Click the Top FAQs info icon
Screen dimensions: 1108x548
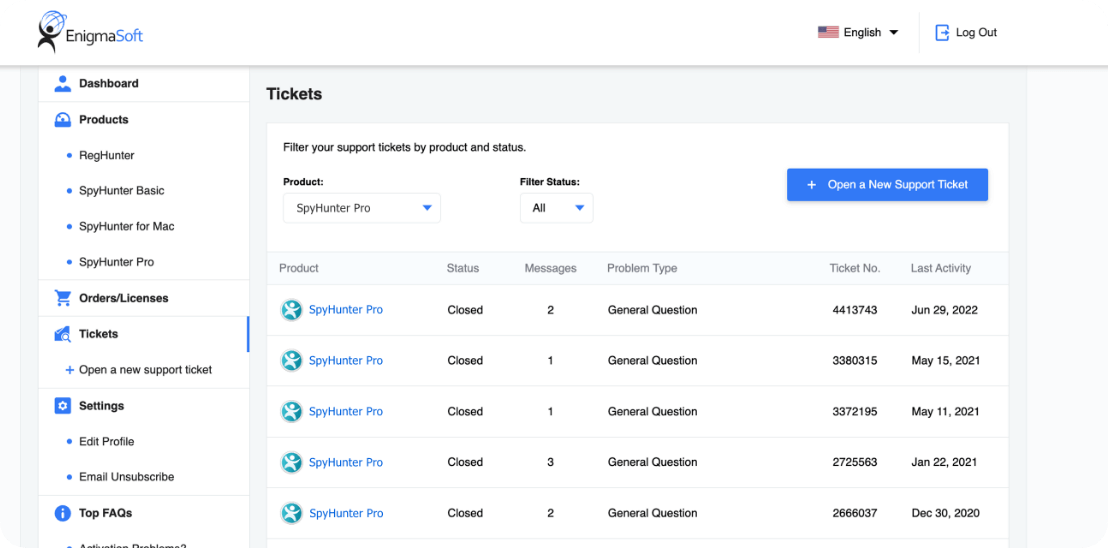click(x=63, y=513)
